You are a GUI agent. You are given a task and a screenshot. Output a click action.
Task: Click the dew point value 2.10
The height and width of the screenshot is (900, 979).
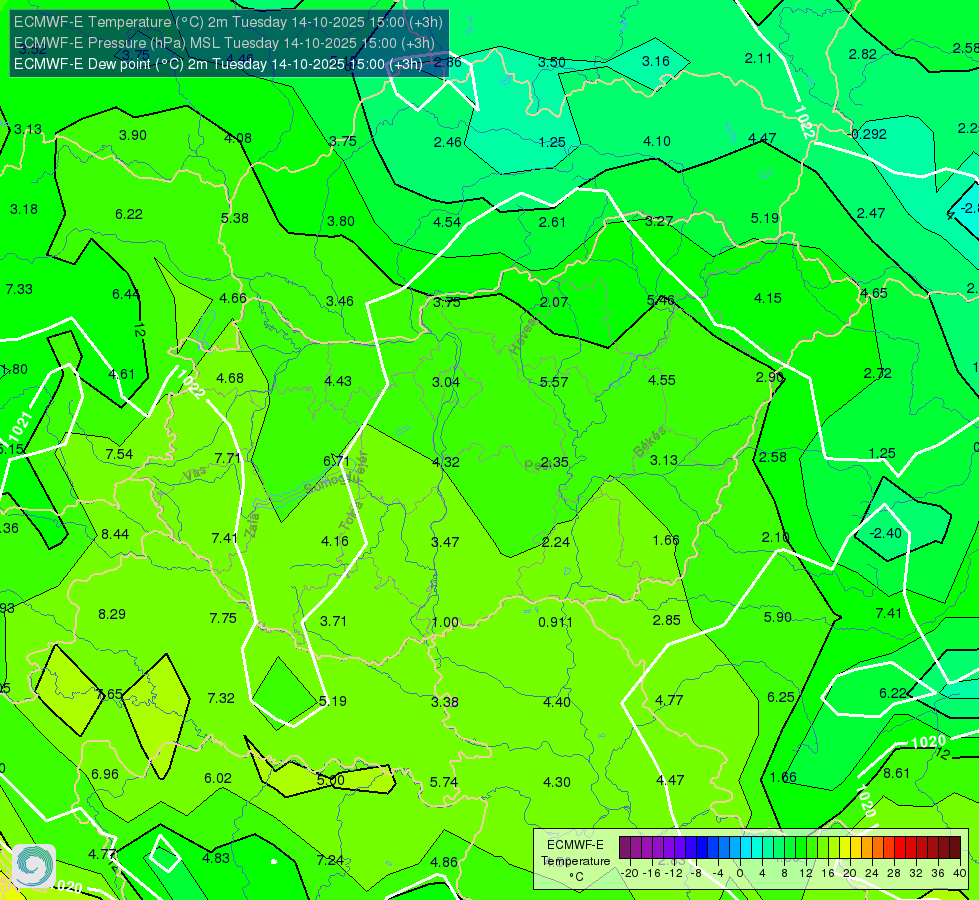tap(775, 537)
